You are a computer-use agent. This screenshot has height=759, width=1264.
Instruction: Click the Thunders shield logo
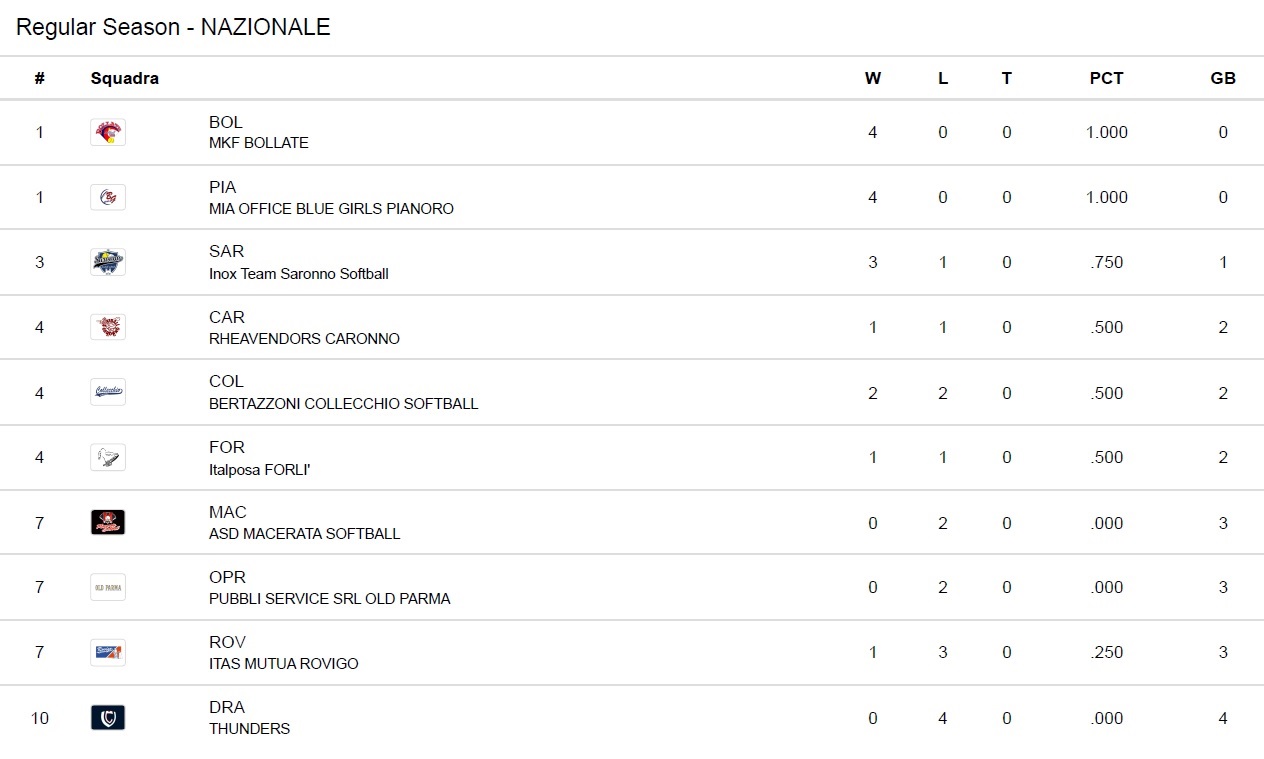click(x=108, y=718)
